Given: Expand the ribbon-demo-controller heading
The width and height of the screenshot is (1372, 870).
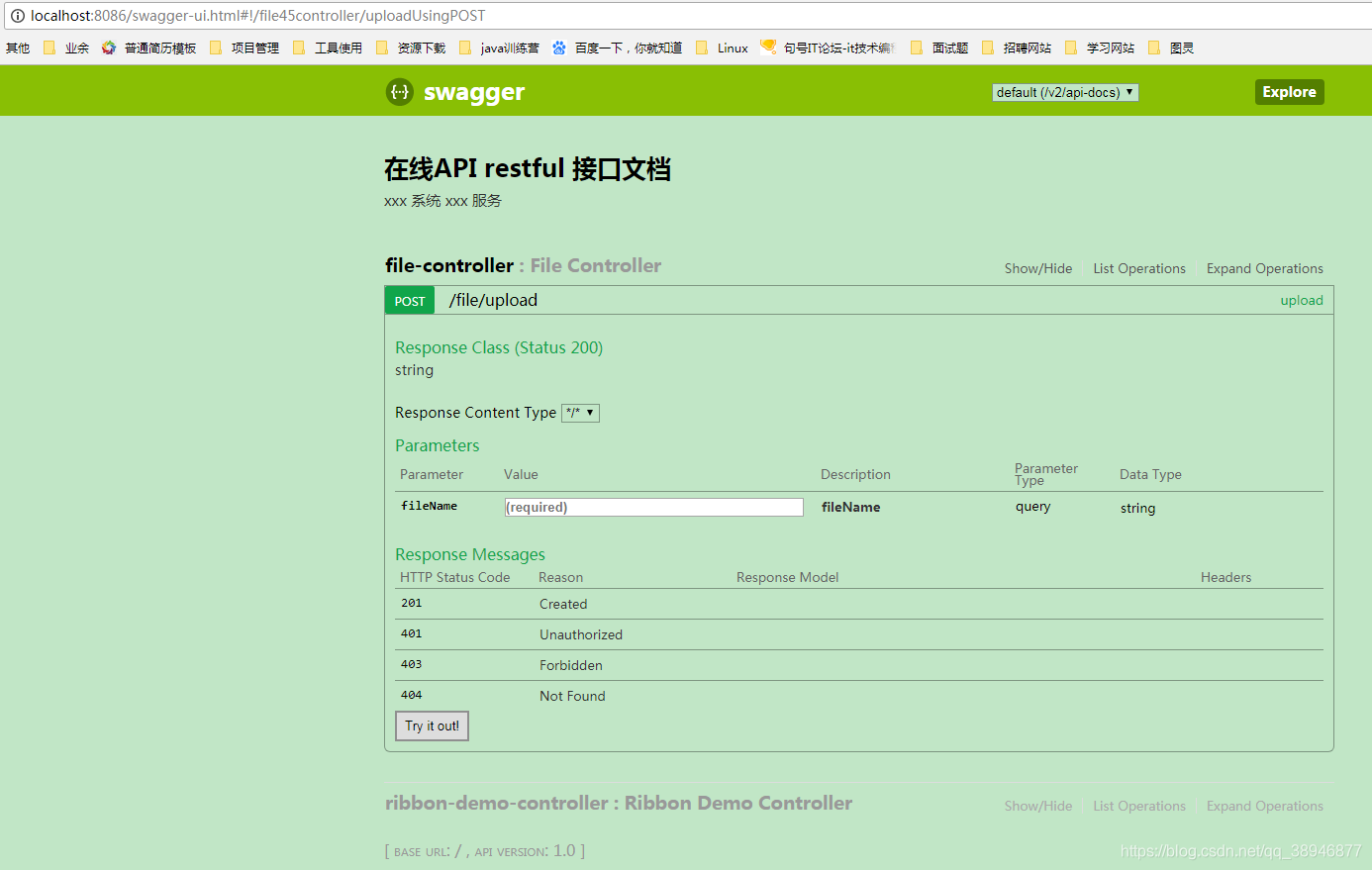Looking at the screenshot, I should point(619,803).
